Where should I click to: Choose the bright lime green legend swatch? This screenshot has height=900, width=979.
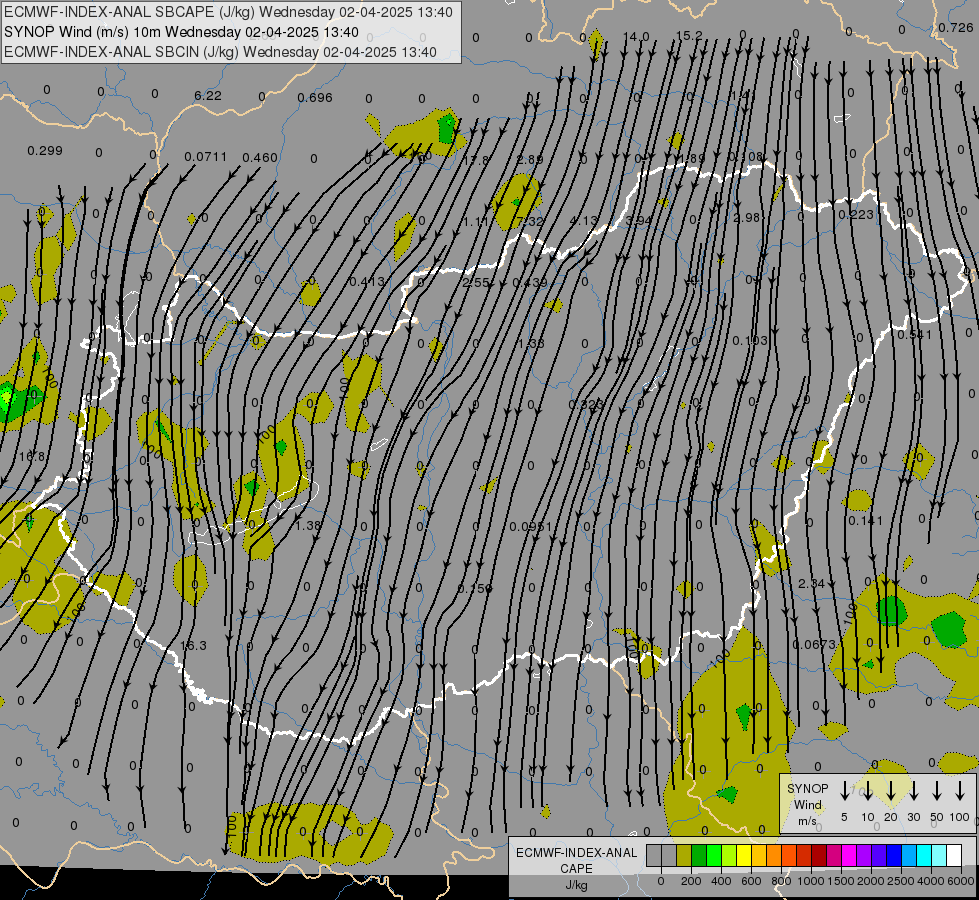tap(714, 856)
